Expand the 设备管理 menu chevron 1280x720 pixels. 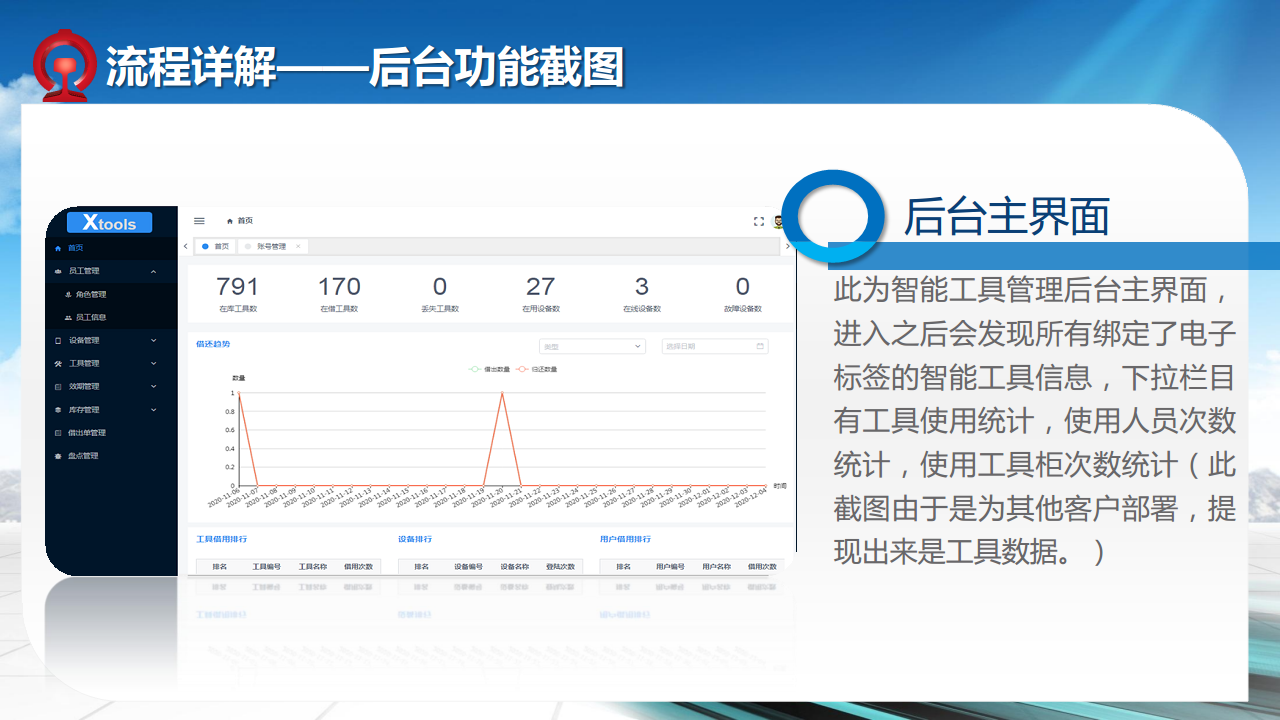click(x=153, y=340)
